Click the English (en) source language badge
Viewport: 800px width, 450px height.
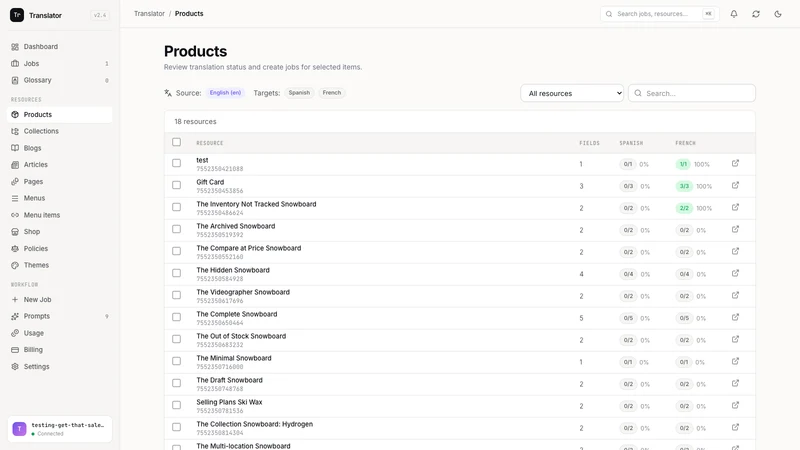click(x=225, y=93)
